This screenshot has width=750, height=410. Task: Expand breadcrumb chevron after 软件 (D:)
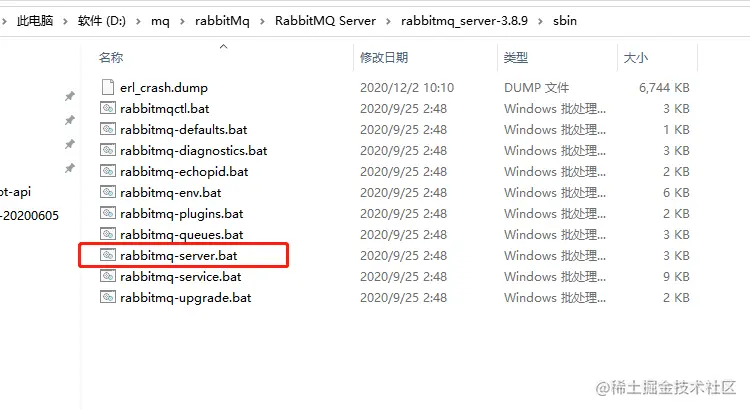point(138,22)
